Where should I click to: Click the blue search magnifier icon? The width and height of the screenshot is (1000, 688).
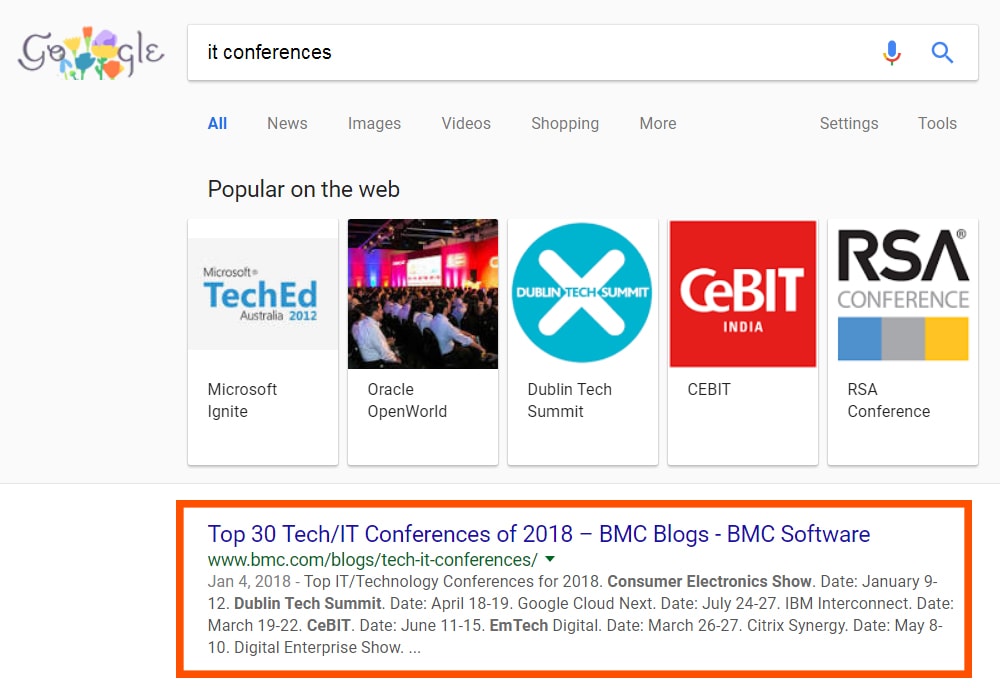tap(942, 52)
